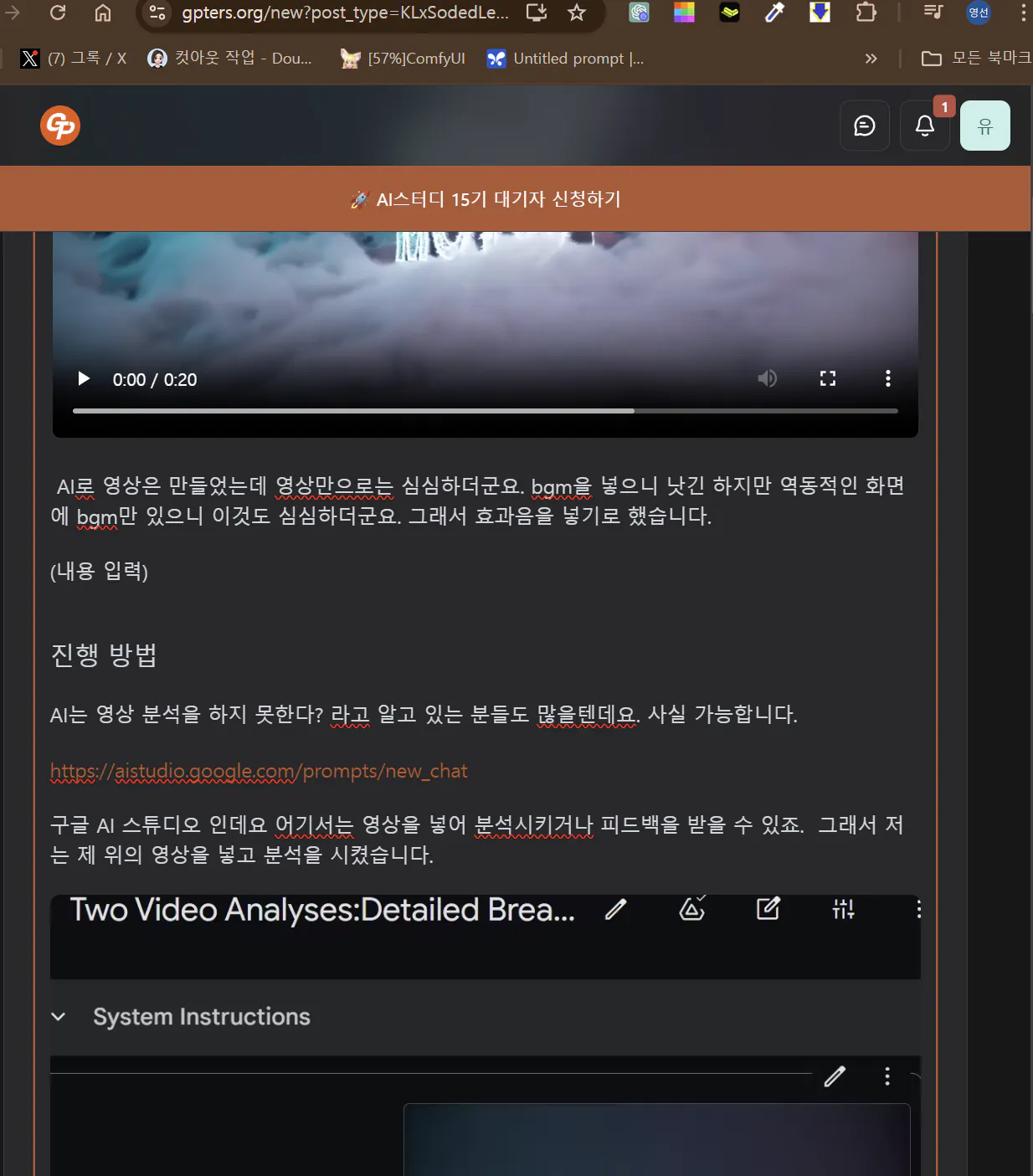
Task: Click the saved-drive checkmark icon in the prompt toolbar
Action: point(692,910)
